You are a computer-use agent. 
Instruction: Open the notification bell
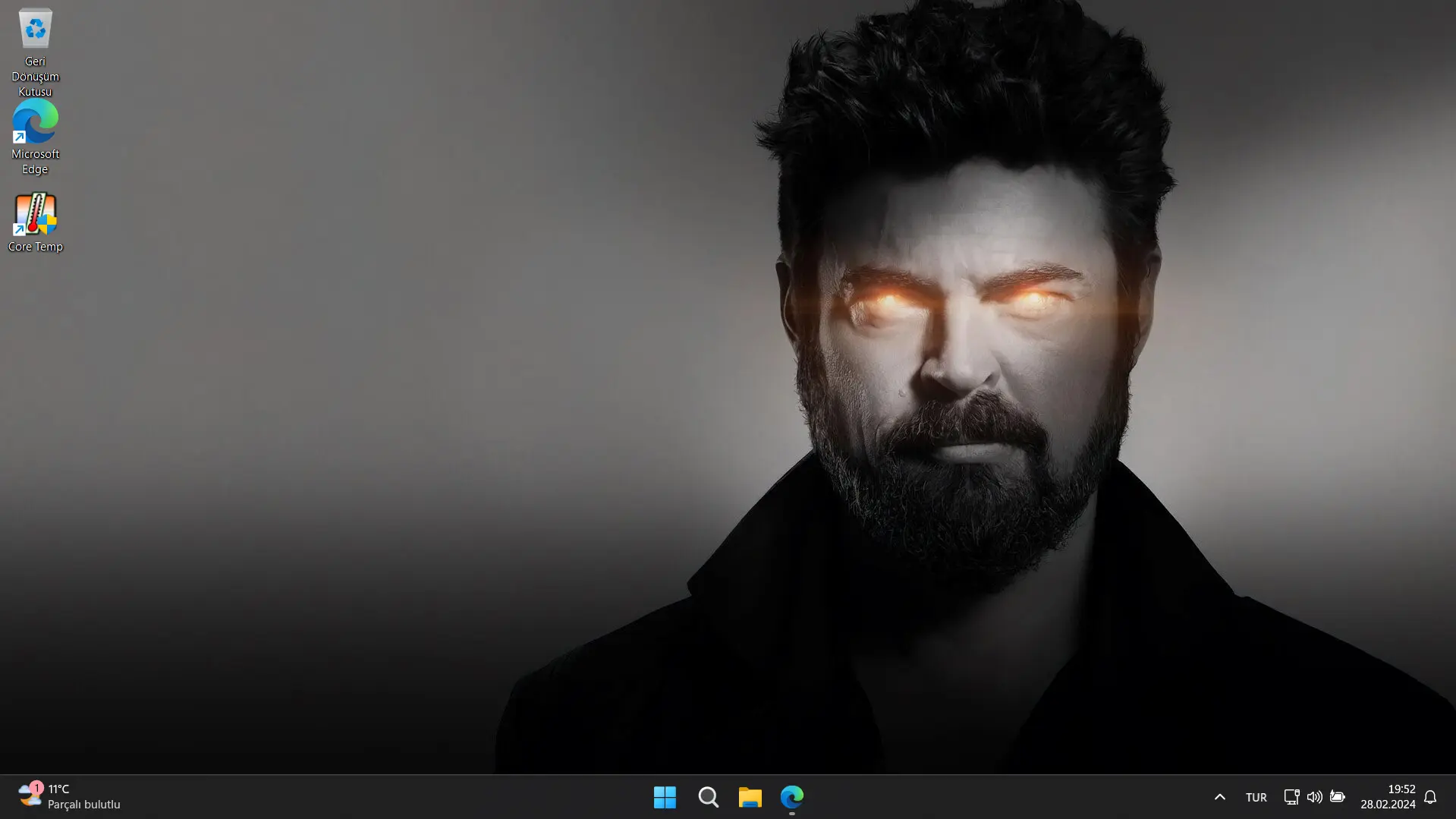point(1430,797)
